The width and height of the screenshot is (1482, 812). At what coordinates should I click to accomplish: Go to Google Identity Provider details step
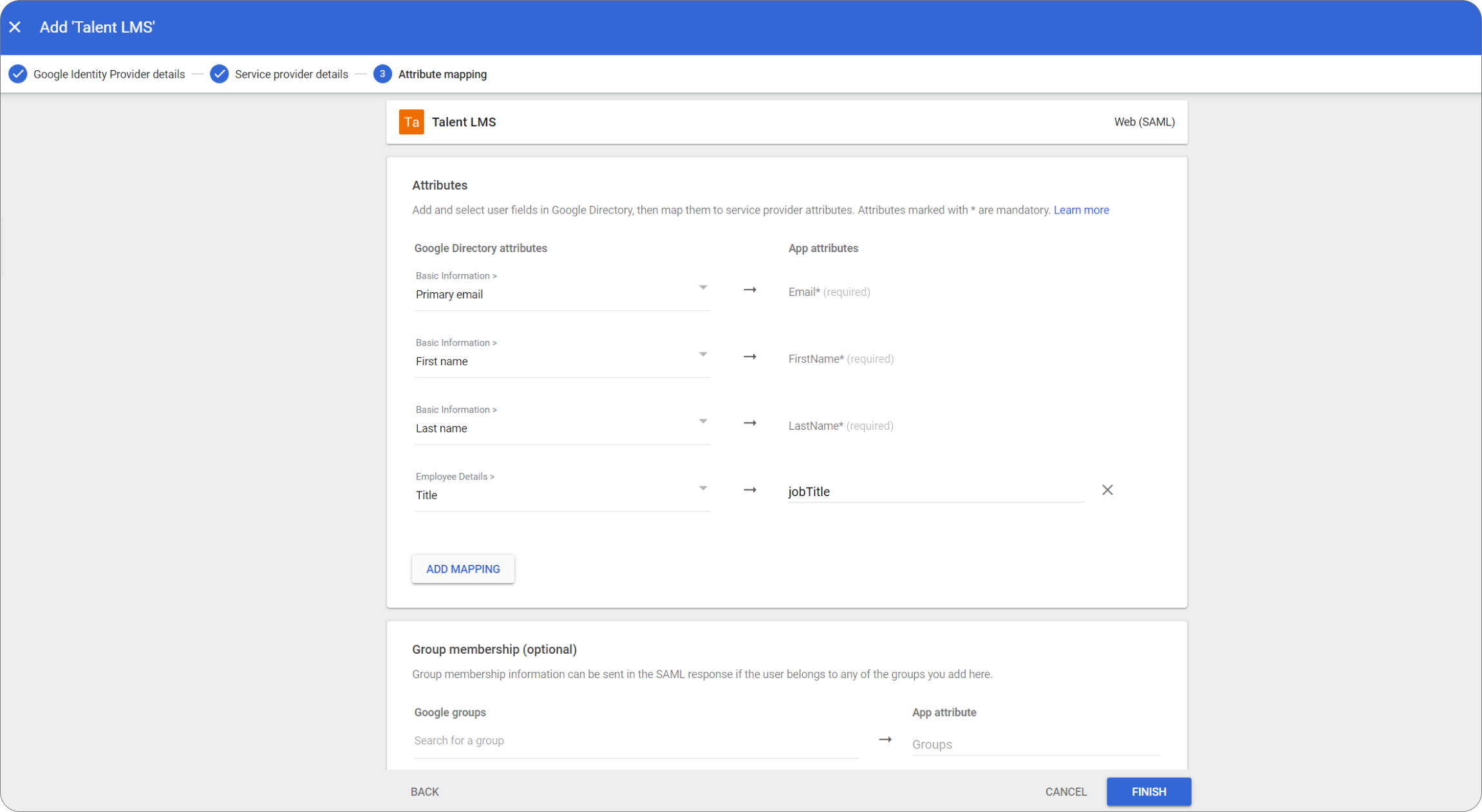click(109, 74)
